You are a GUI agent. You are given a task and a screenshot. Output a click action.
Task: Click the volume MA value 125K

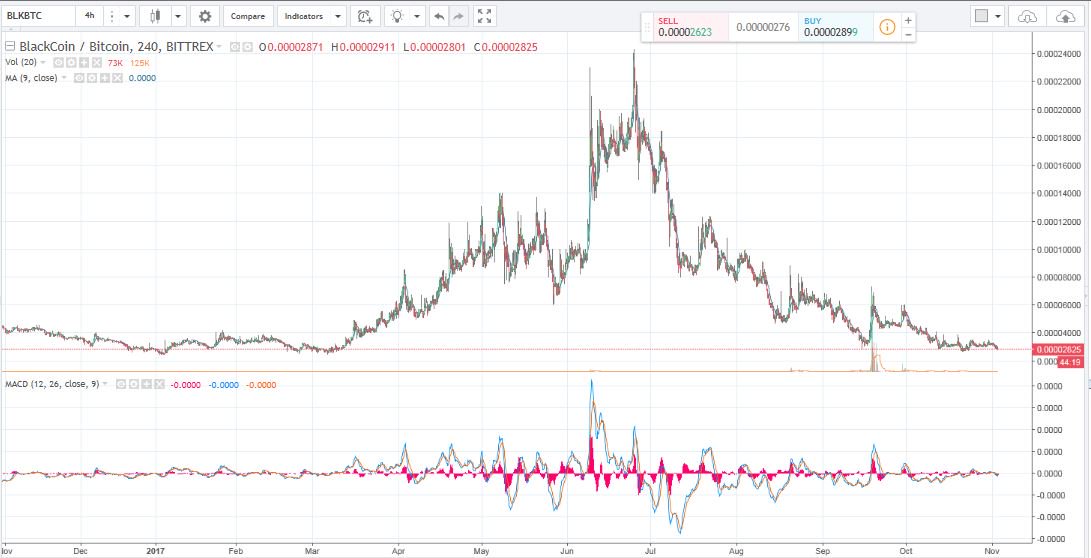(x=139, y=63)
